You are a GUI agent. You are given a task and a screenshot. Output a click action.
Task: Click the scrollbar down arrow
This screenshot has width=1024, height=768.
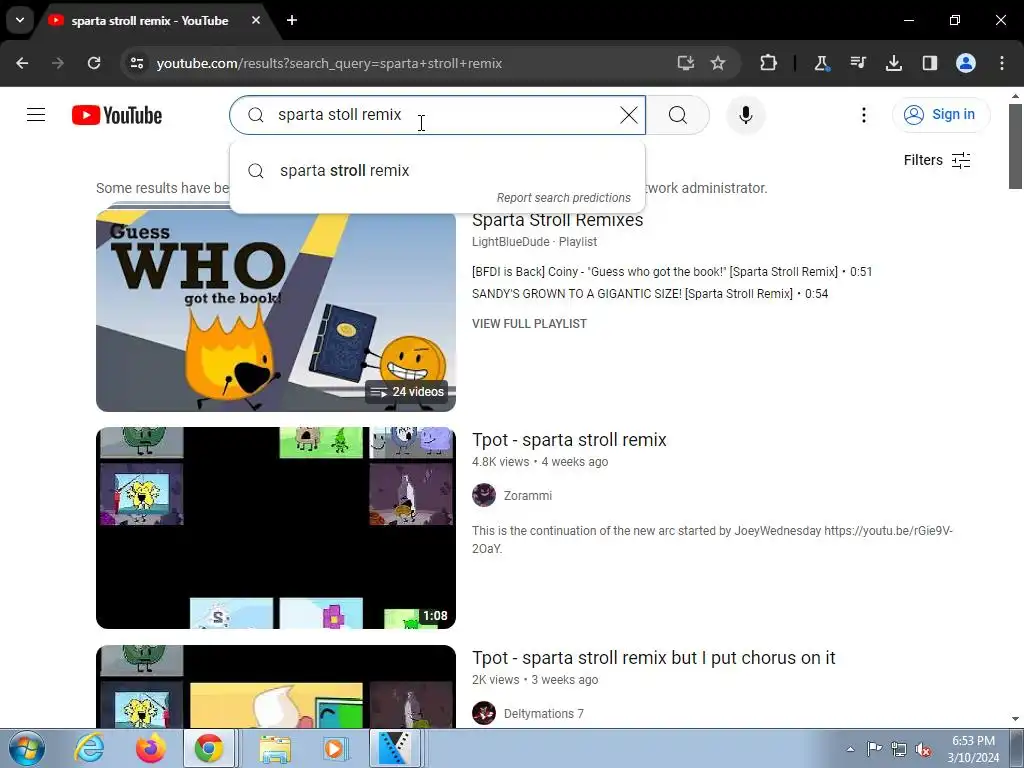click(x=1015, y=720)
